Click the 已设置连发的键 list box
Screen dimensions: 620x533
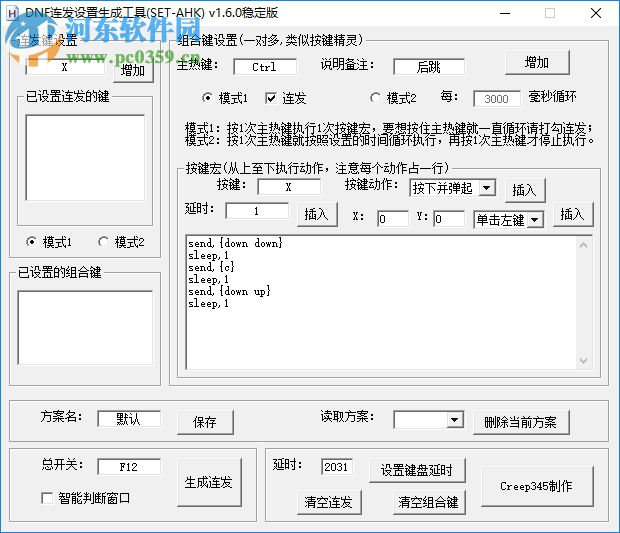(x=85, y=158)
